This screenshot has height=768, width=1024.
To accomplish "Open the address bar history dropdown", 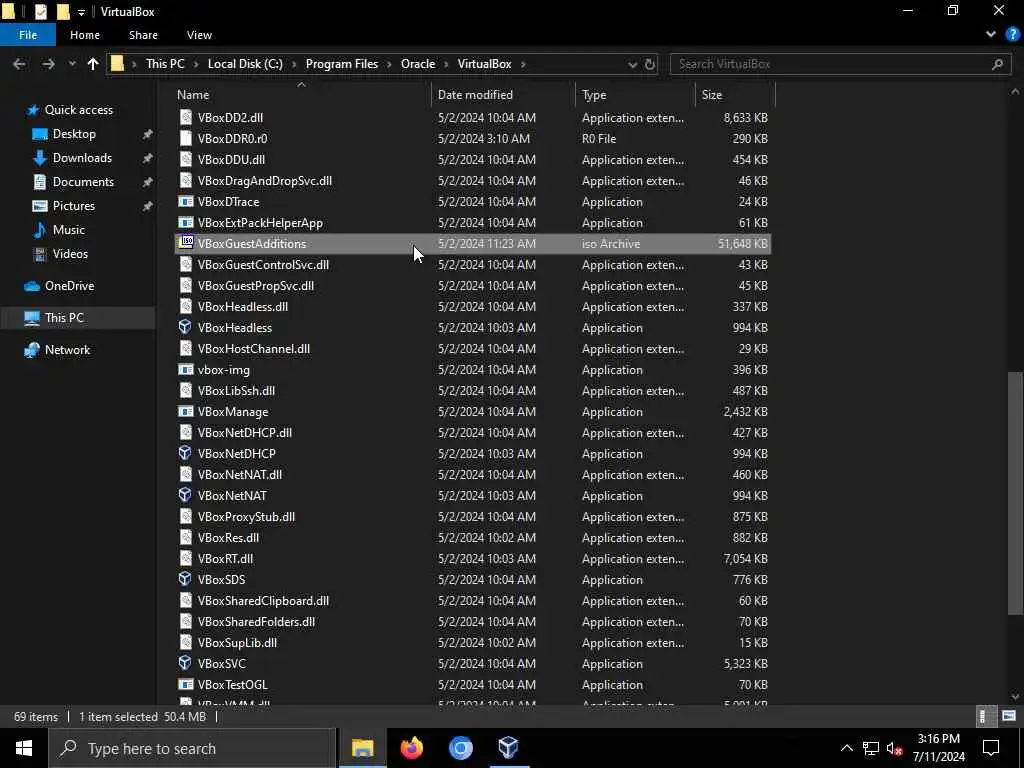I will tap(632, 64).
